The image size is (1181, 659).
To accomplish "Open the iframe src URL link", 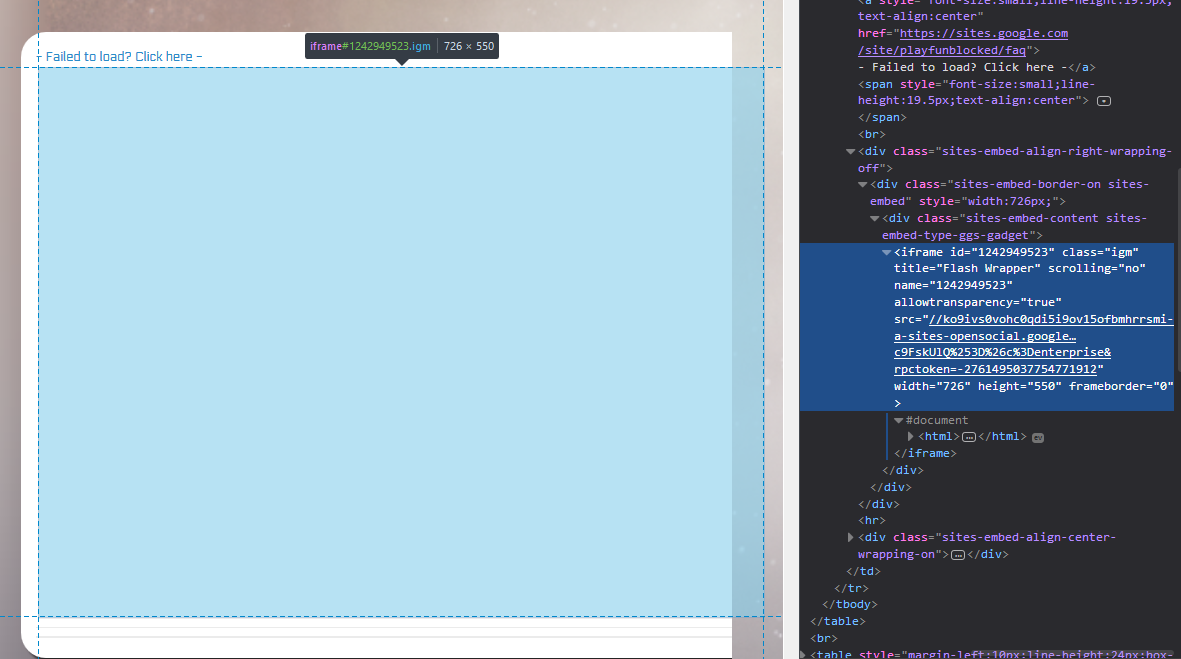I will [x=1033, y=344].
